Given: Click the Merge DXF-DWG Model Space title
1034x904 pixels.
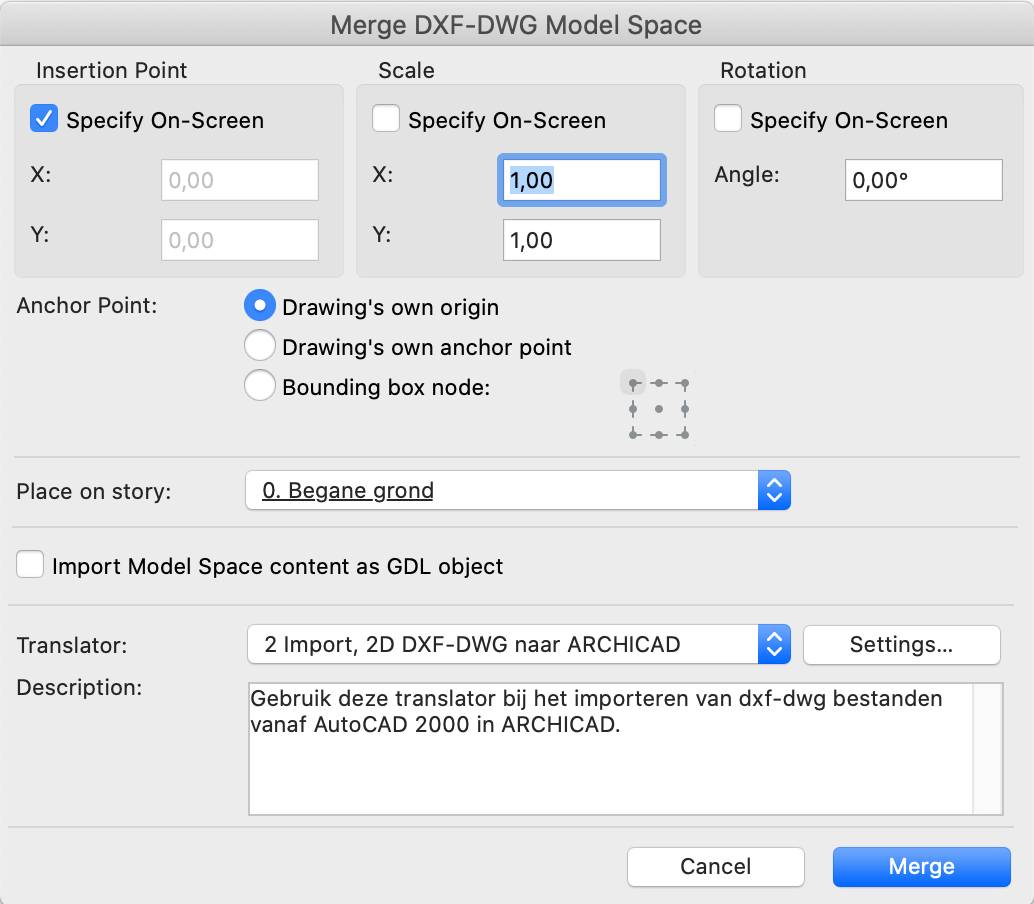Looking at the screenshot, I should (516, 25).
